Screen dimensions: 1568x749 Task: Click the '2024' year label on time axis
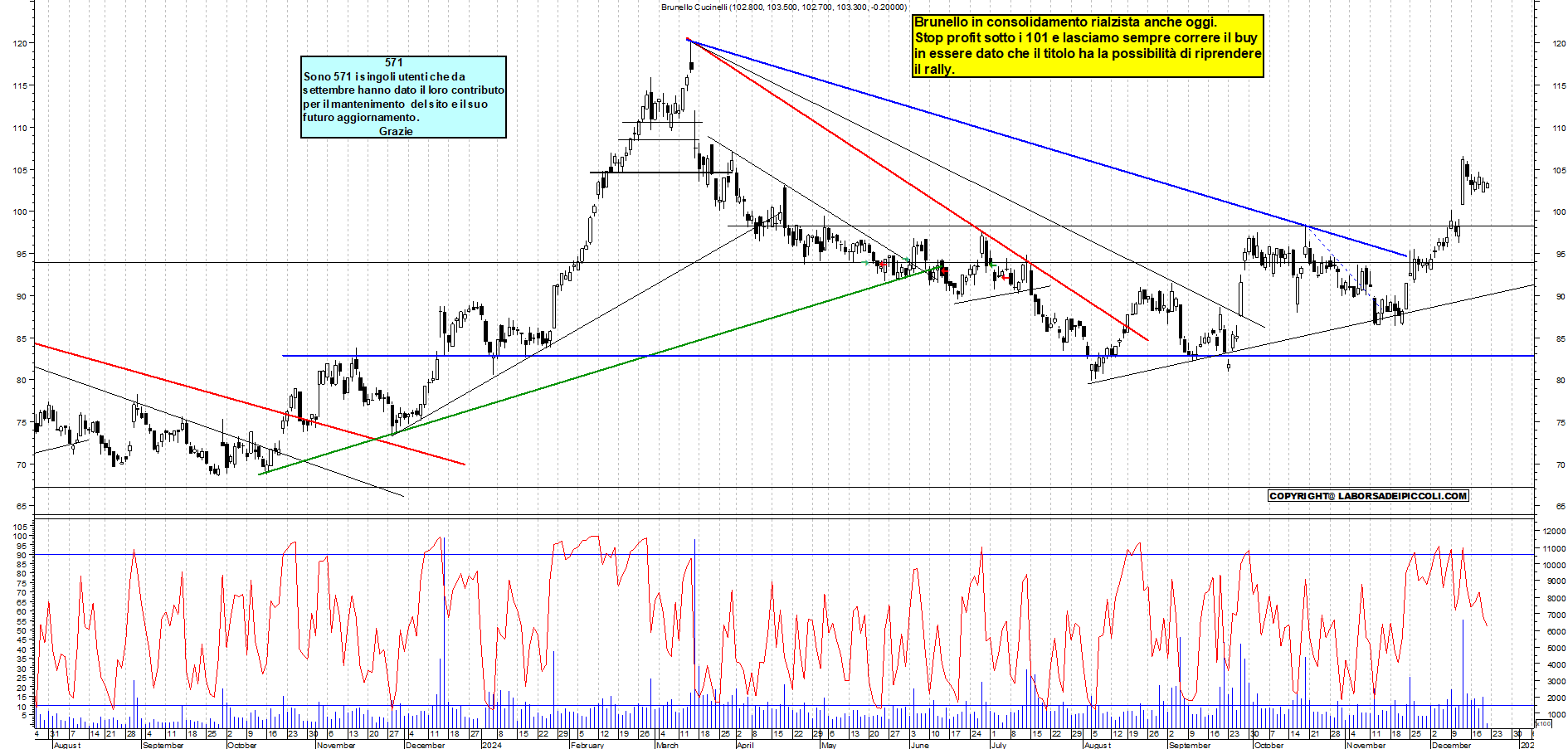click(491, 745)
